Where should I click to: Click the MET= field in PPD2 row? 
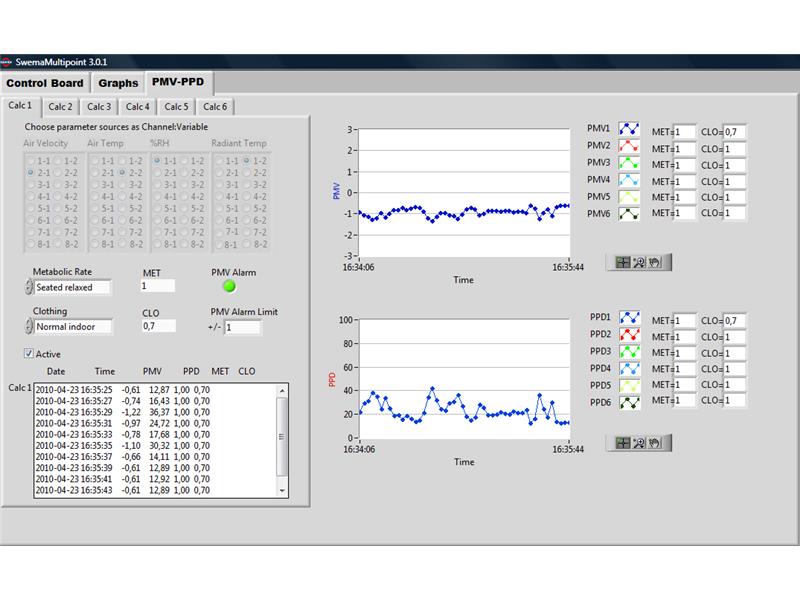click(684, 337)
